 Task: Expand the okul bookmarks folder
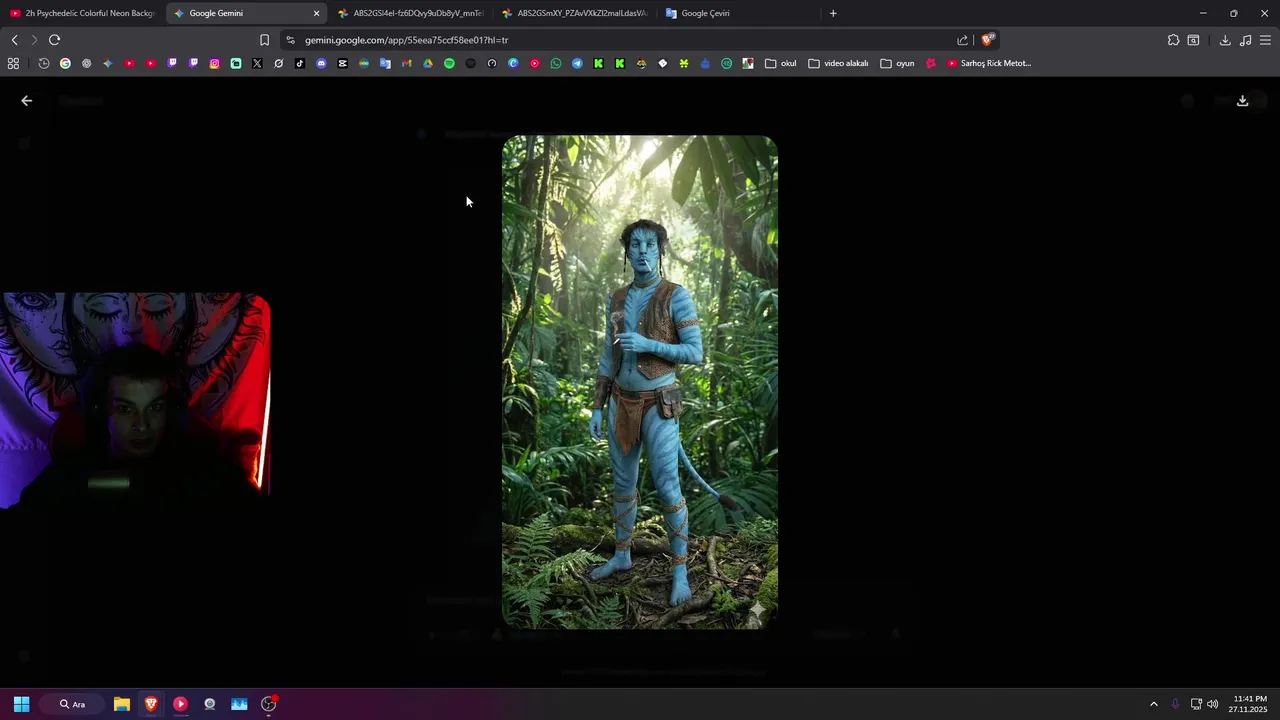coord(781,63)
